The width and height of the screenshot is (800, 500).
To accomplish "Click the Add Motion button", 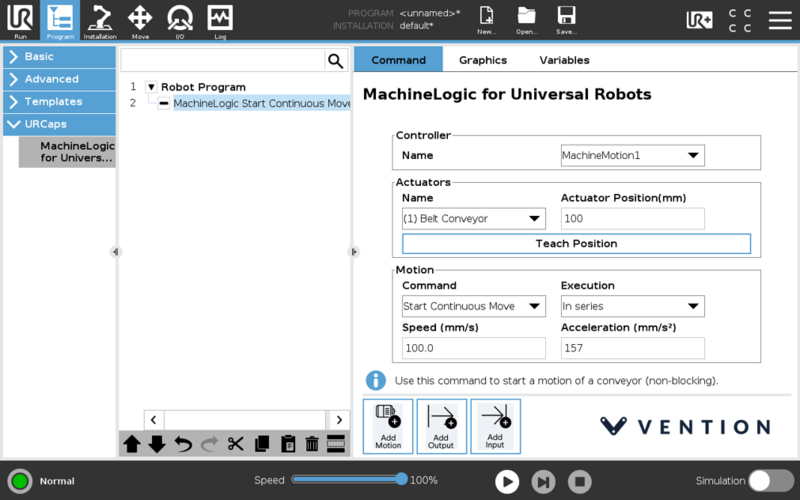I will [x=388, y=427].
